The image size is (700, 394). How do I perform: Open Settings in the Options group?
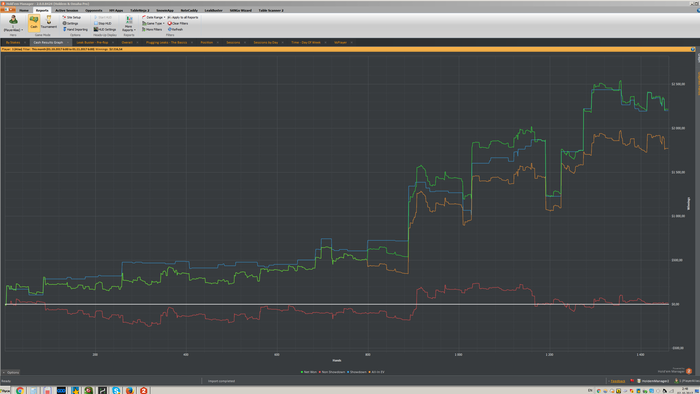[x=71, y=23]
